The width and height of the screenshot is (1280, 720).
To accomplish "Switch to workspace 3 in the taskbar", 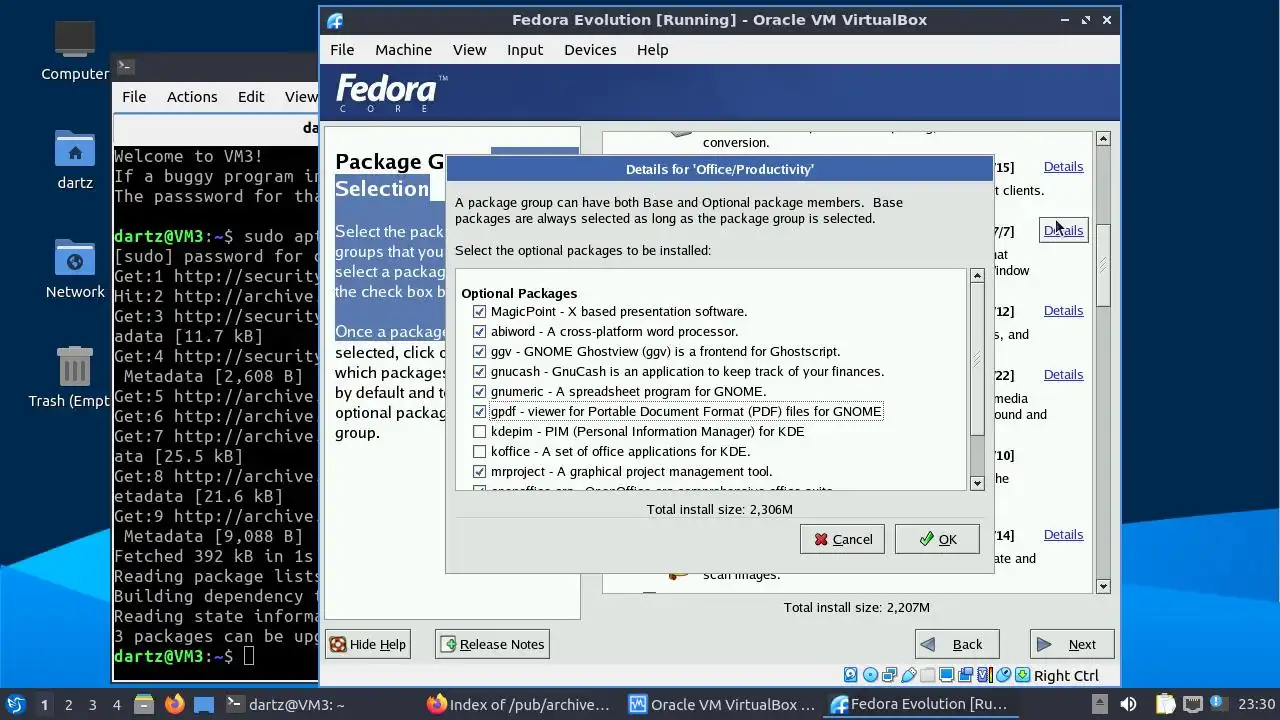I will tap(92, 704).
